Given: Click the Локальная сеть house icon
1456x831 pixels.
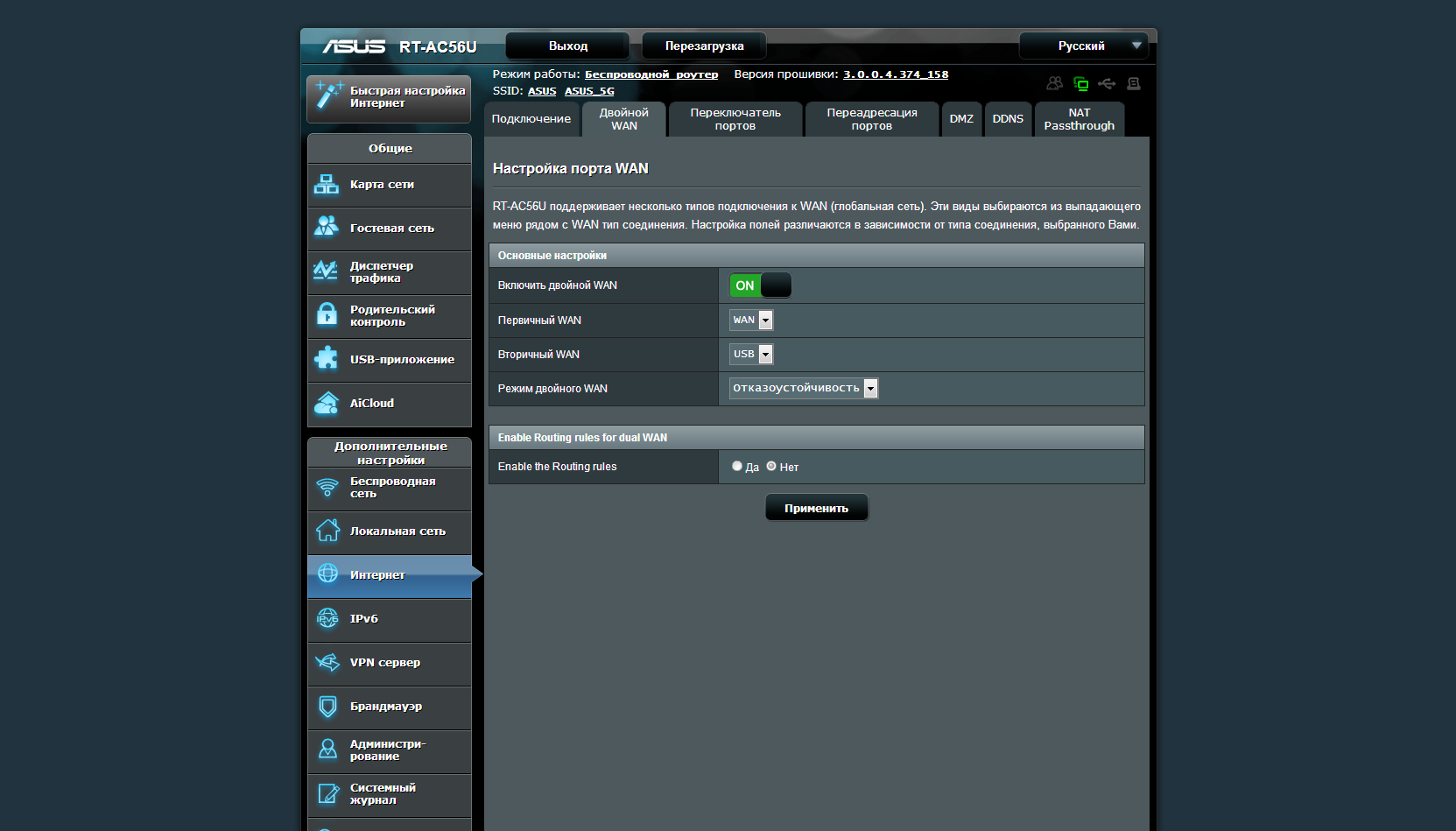Looking at the screenshot, I should pos(327,531).
